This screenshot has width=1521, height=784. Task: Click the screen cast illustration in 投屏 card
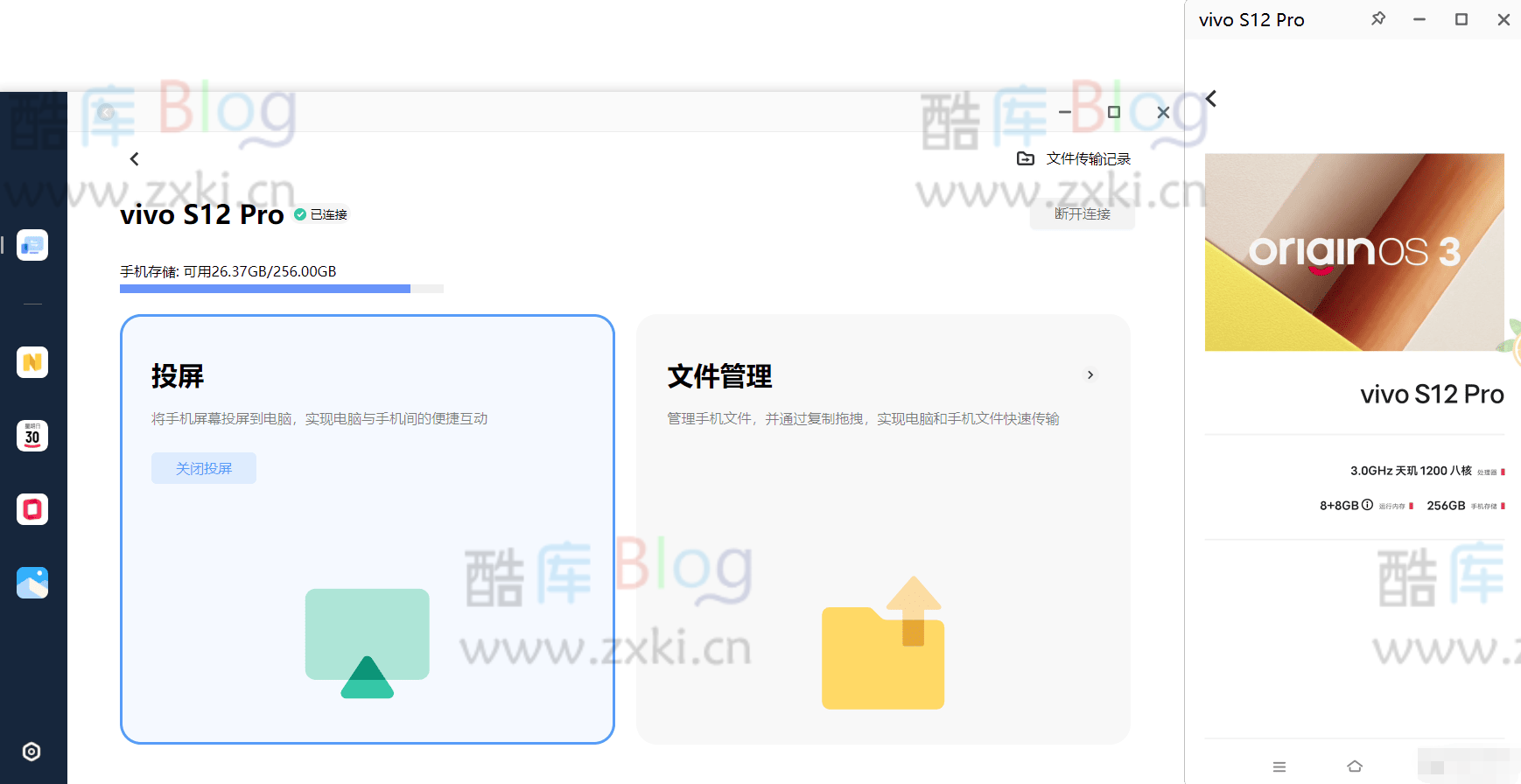(x=368, y=643)
